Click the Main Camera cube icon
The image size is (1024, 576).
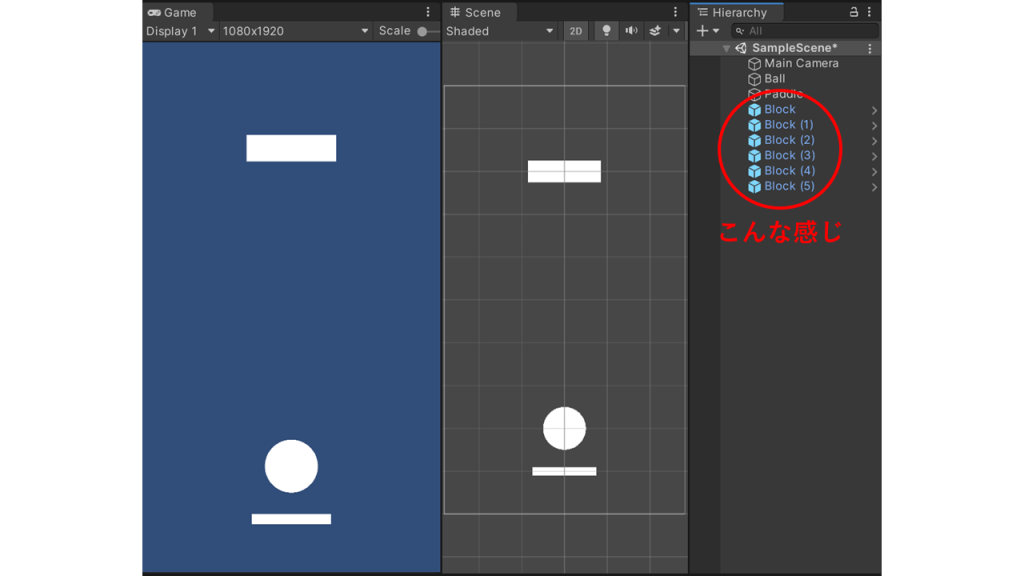coord(754,63)
